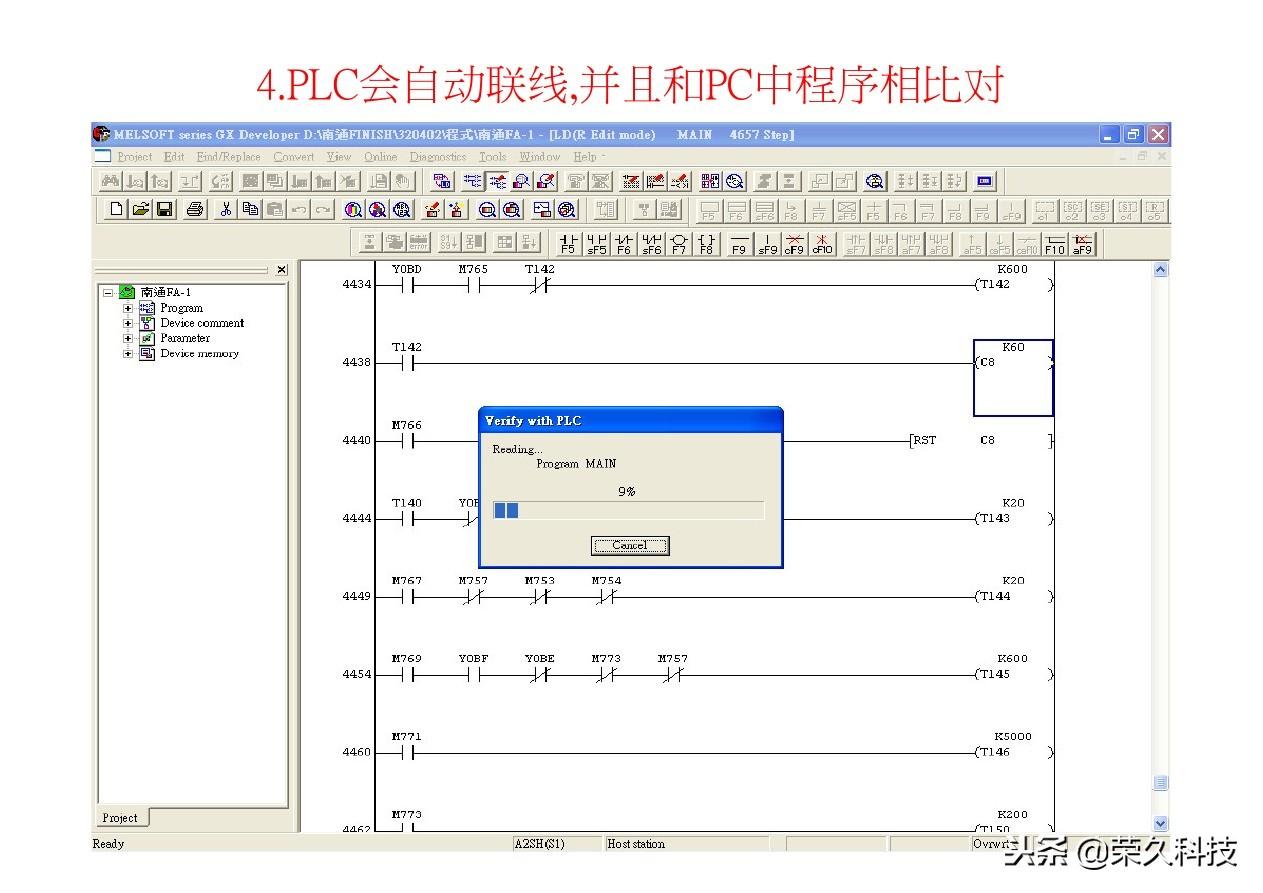Select the 南通FA-1 root item
Viewport: 1263px width, 893px height.
click(165, 293)
